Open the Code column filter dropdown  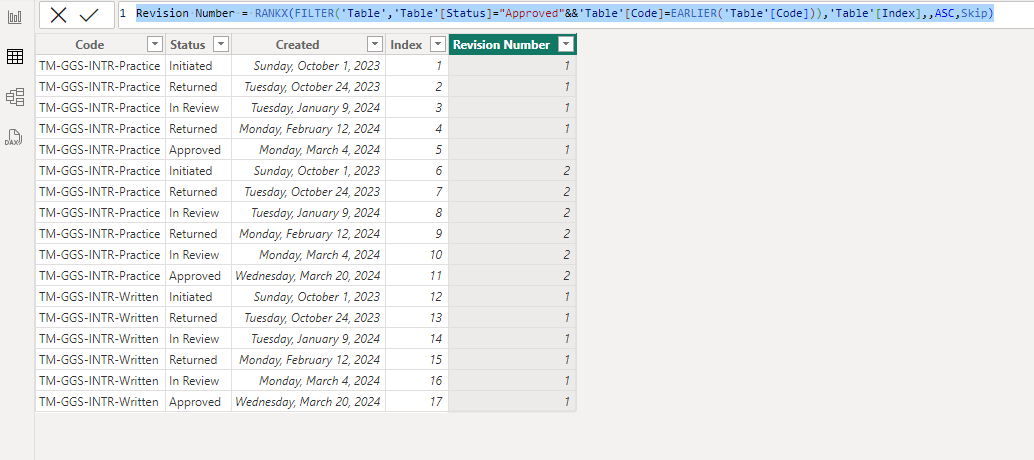[x=154, y=44]
